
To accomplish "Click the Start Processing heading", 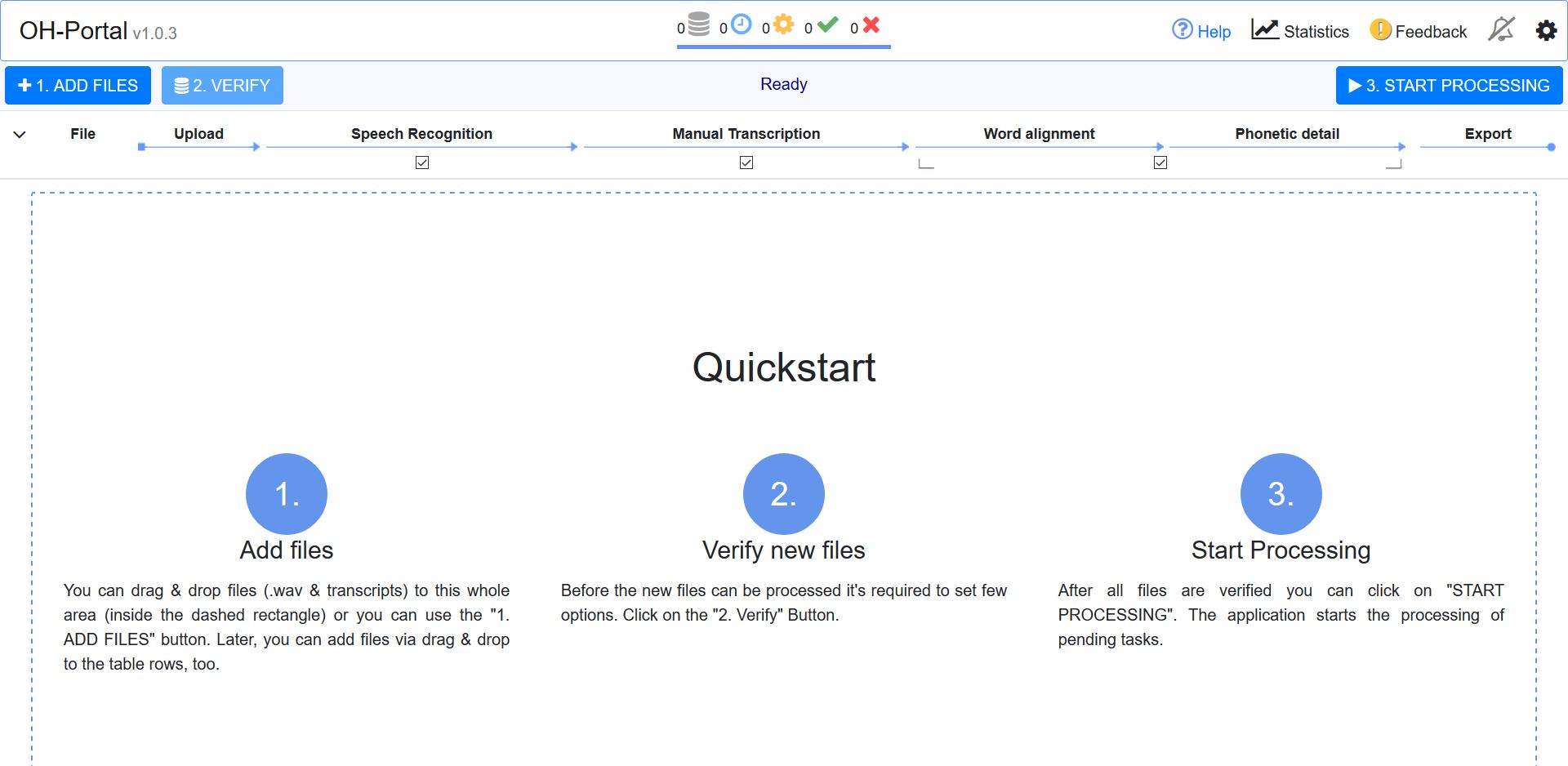I will coord(1281,550).
